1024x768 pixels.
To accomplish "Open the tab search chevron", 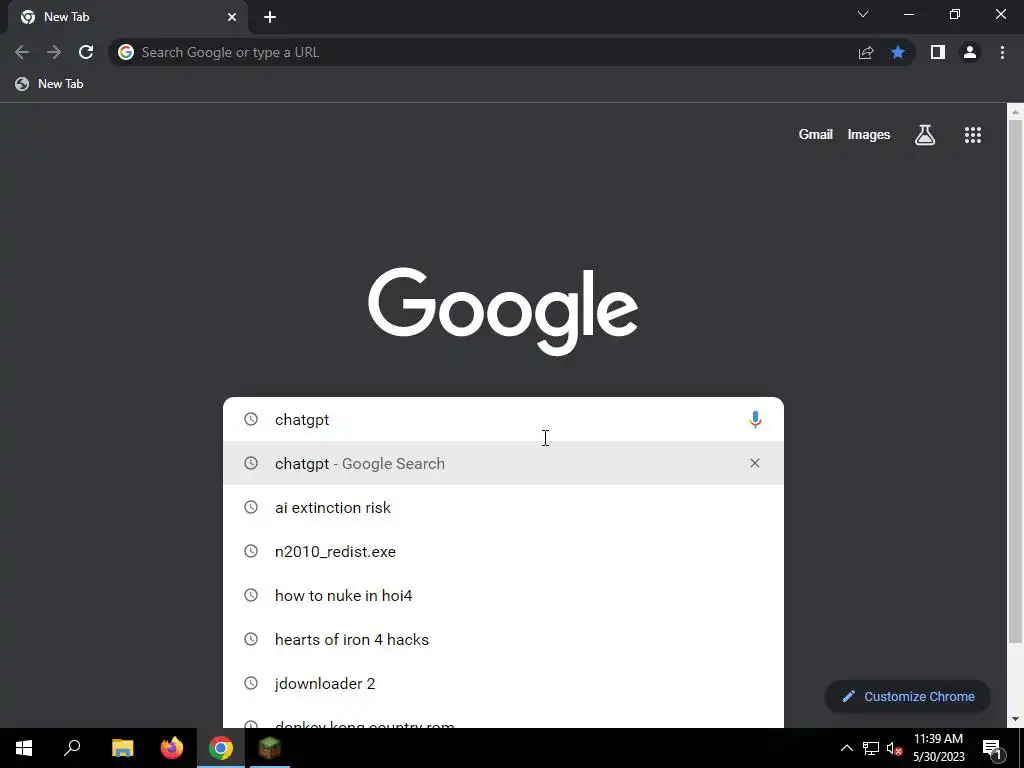I will 863,14.
